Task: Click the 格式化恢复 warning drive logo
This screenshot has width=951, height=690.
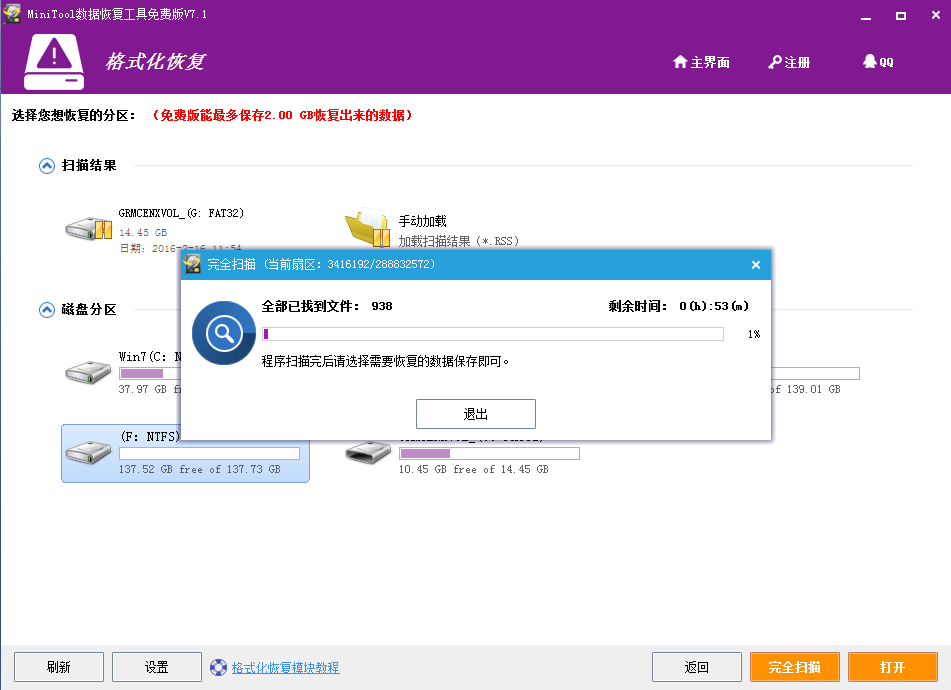Action: pyautogui.click(x=54, y=62)
